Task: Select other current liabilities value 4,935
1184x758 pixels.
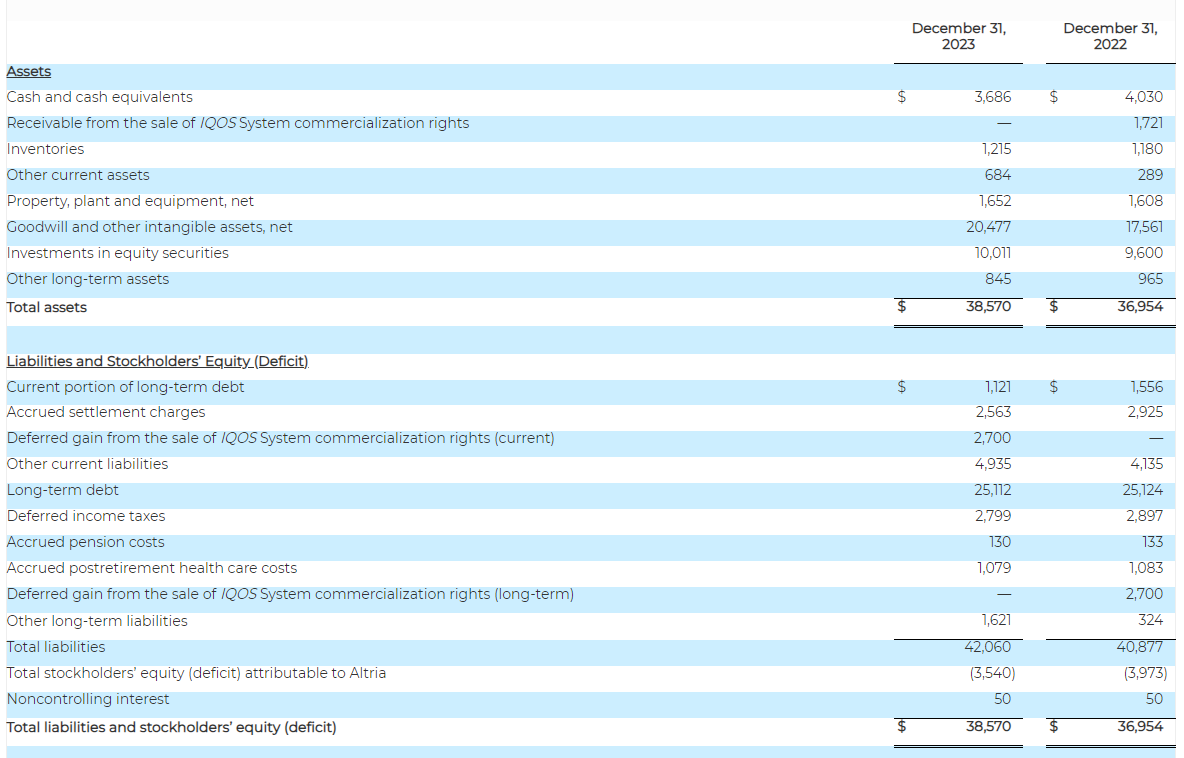Action: [x=993, y=464]
